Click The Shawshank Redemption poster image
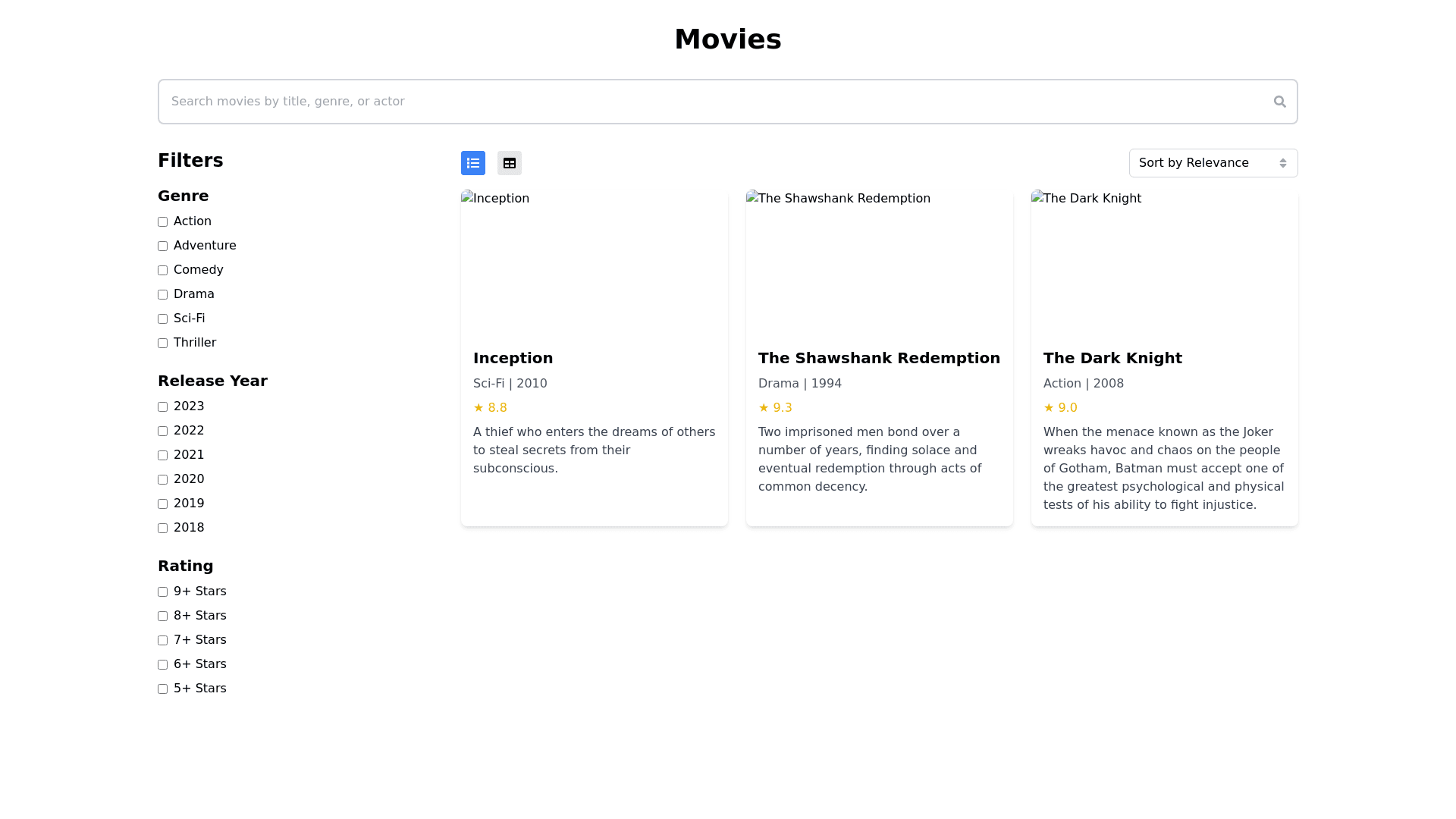 click(879, 262)
